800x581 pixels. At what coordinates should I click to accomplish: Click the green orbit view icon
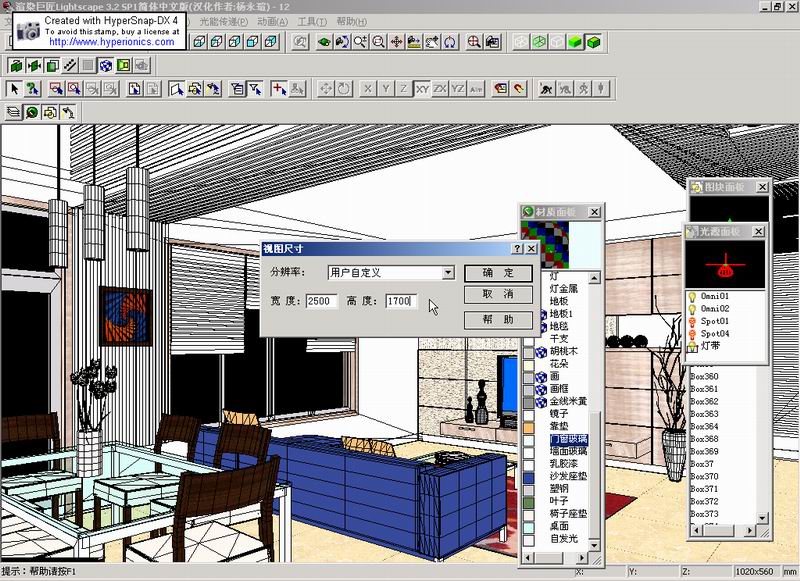[x=324, y=42]
